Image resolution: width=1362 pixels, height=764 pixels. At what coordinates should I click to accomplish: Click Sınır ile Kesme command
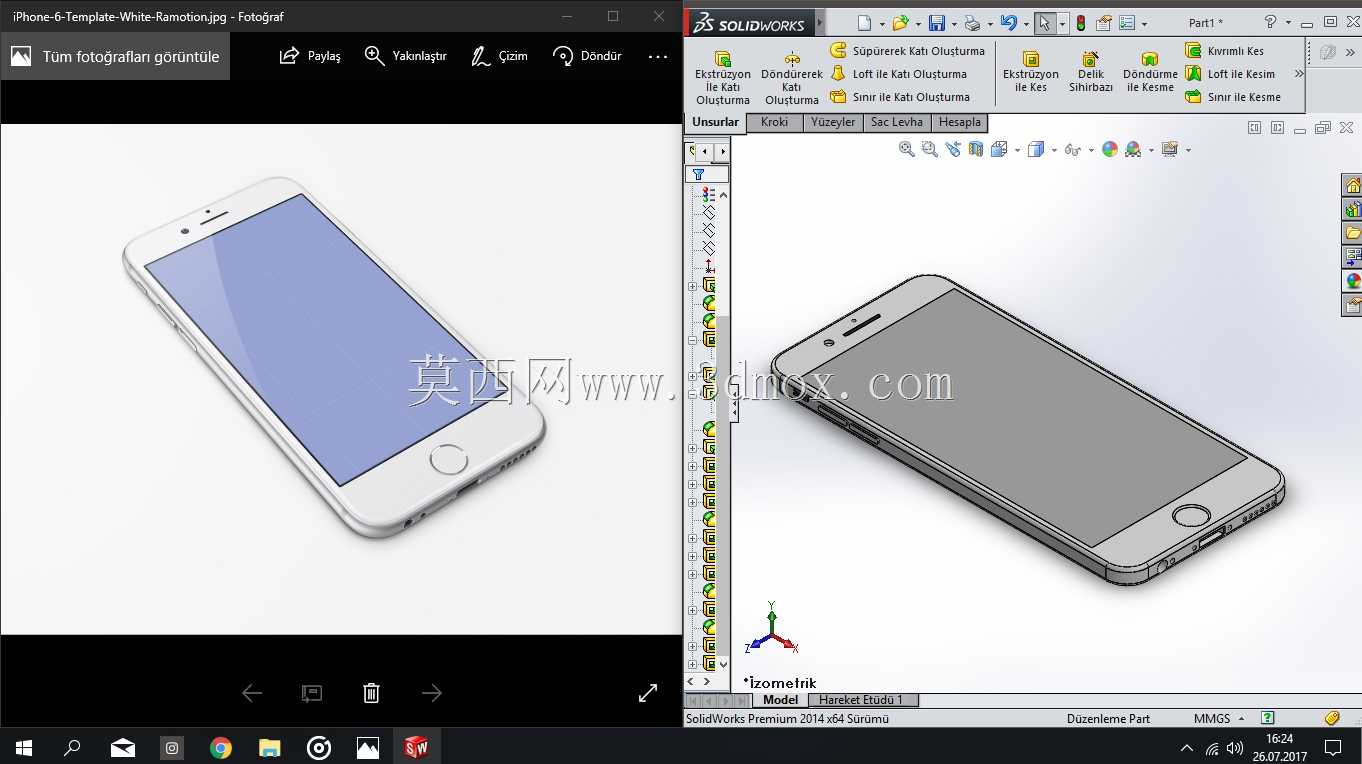[1233, 97]
